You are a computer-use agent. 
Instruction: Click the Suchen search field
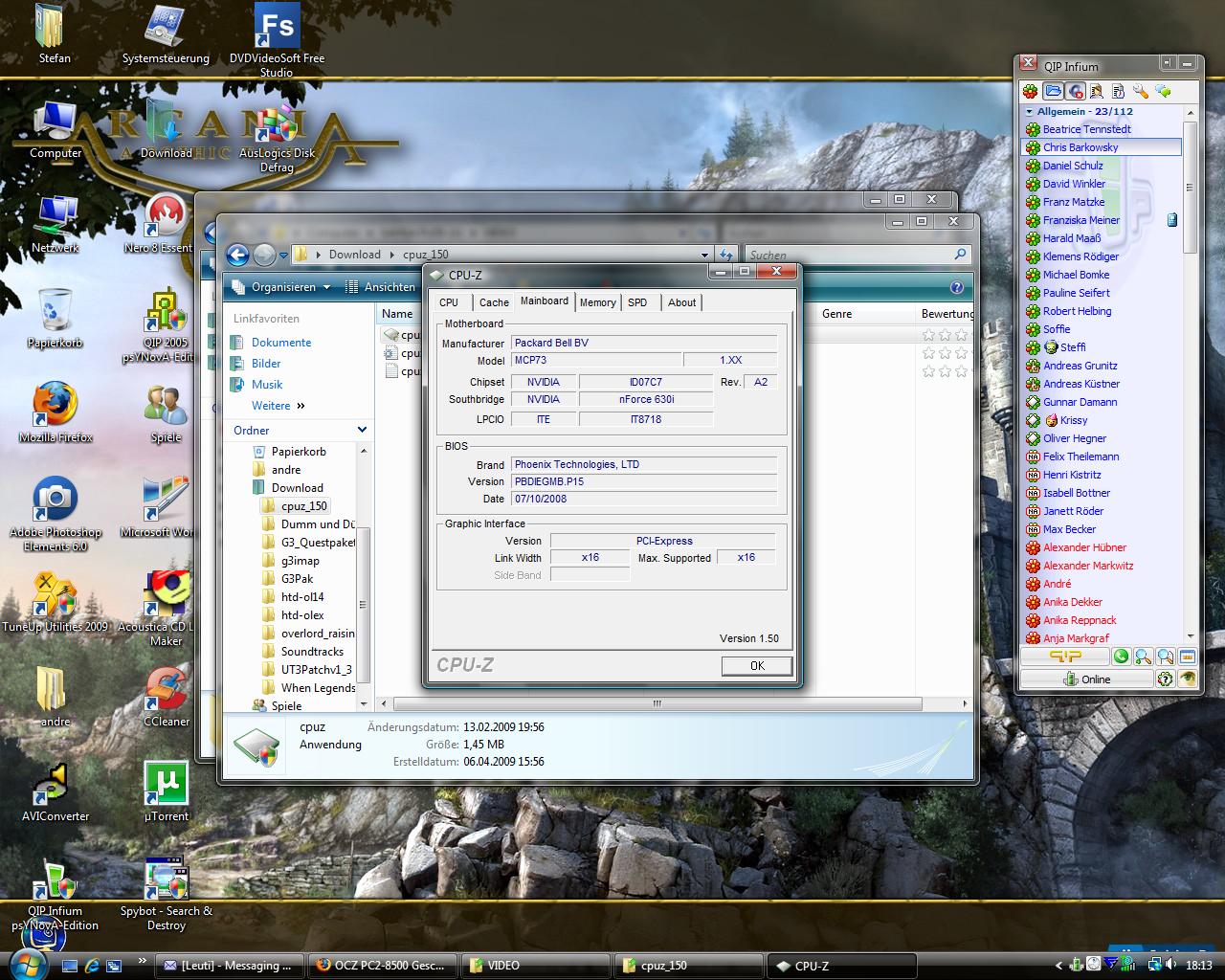click(857, 255)
